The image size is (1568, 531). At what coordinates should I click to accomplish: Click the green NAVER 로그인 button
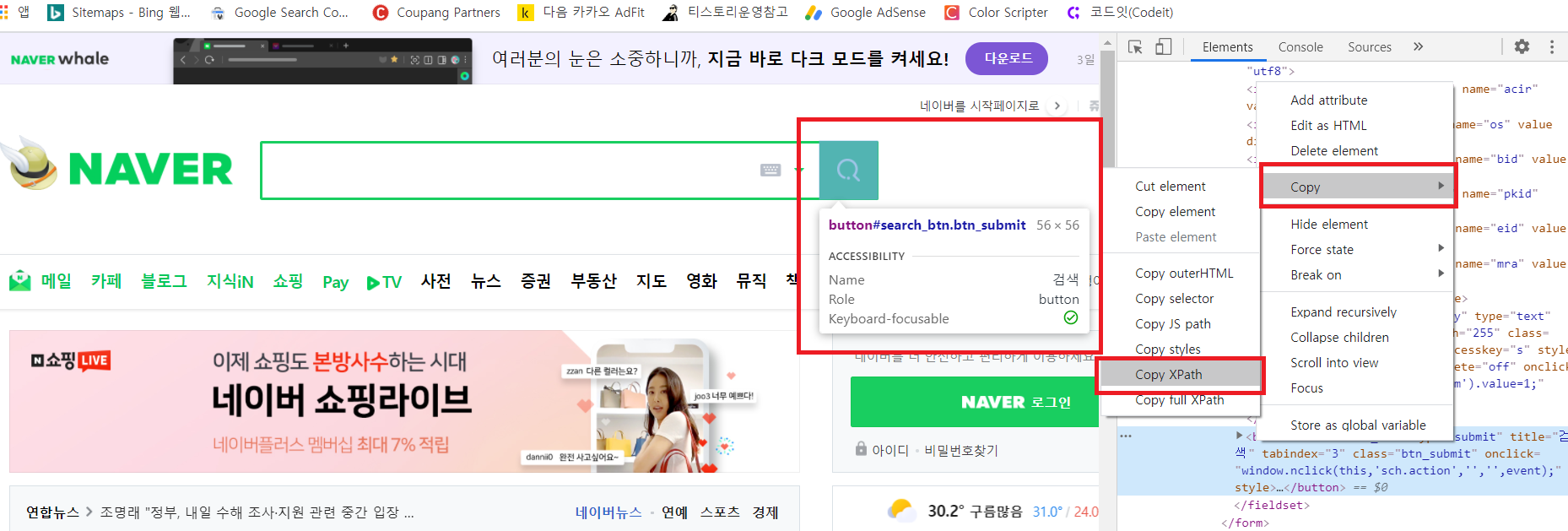[975, 402]
